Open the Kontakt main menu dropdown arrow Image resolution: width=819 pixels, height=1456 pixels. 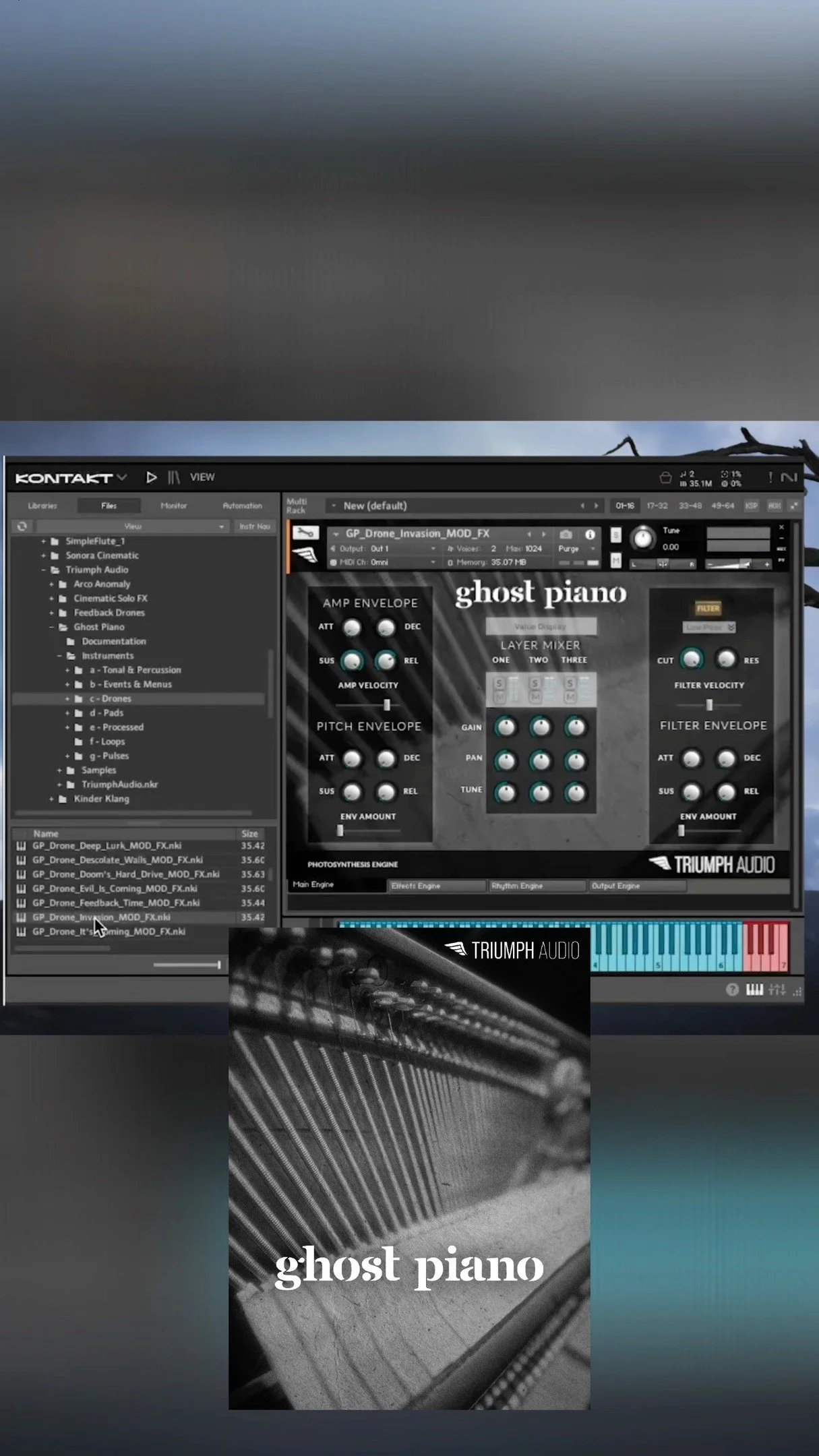tap(121, 477)
